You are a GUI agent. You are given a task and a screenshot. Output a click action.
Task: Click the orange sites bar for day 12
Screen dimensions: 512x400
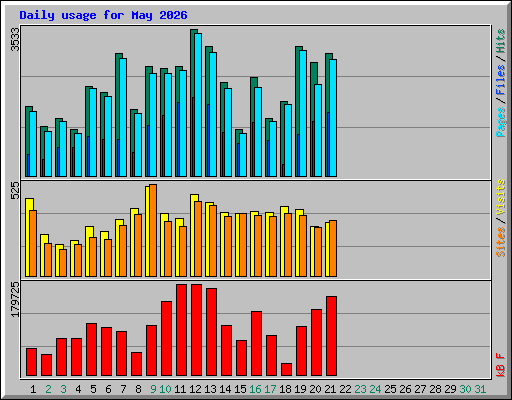click(198, 239)
